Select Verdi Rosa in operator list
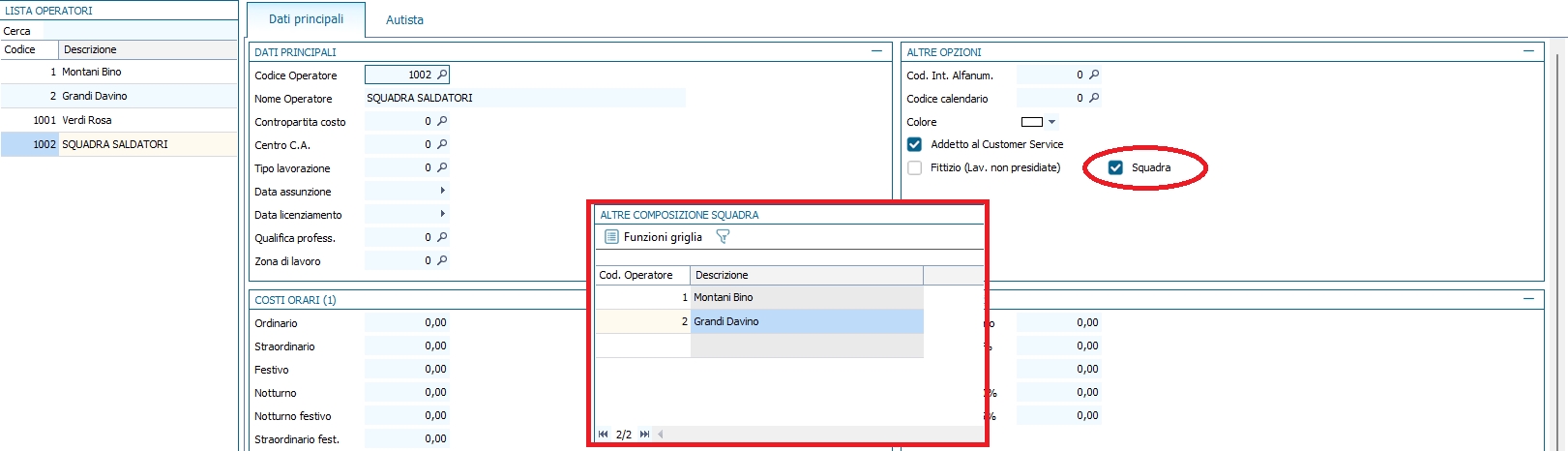This screenshot has height=451, width=1568. pyautogui.click(x=87, y=120)
